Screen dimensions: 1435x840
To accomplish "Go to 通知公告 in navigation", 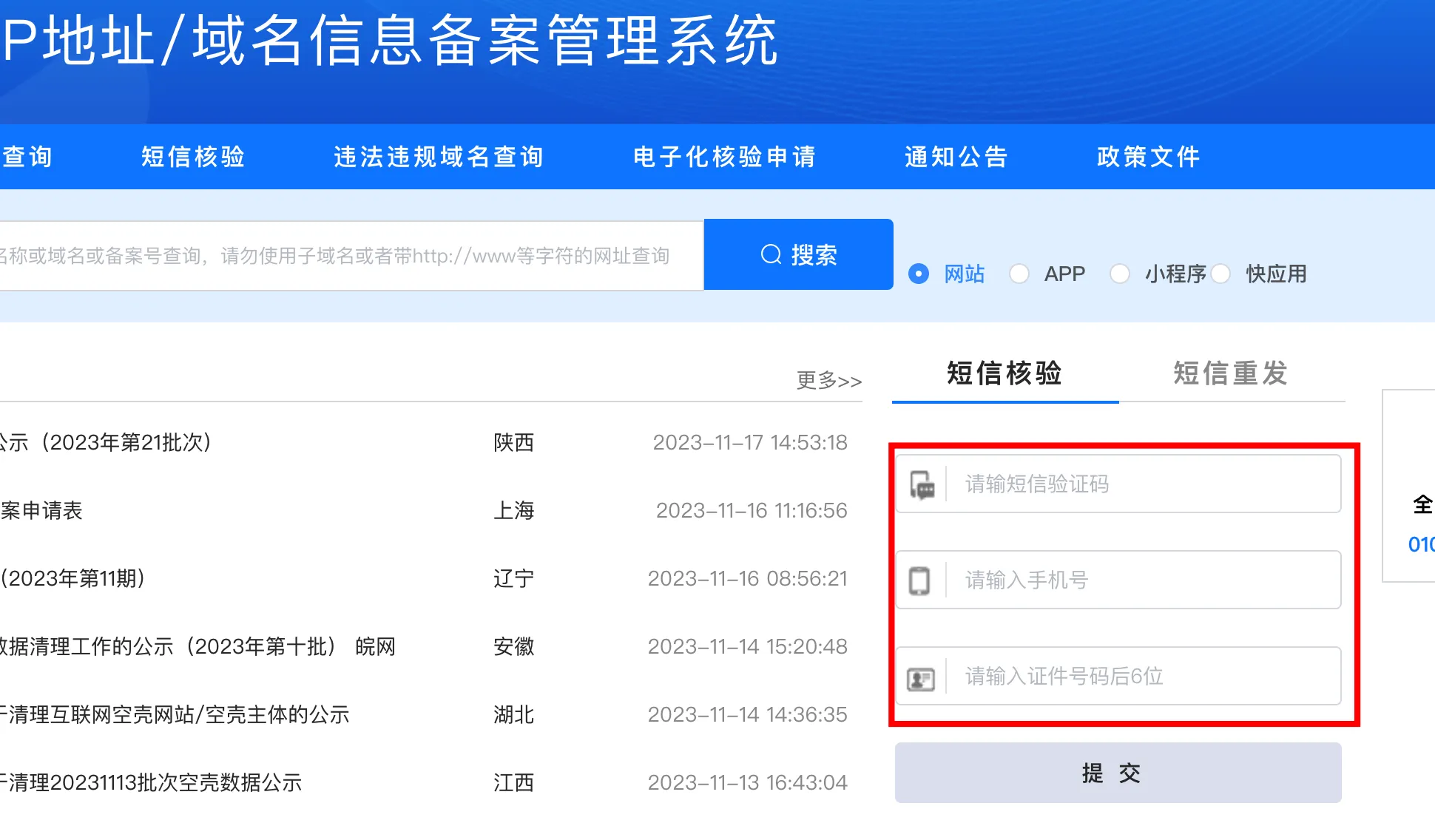I will (x=956, y=157).
